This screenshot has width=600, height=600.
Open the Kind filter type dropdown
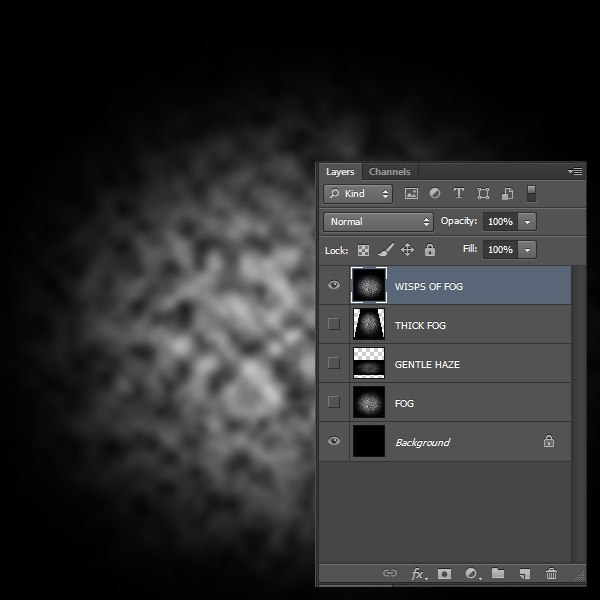[x=358, y=194]
